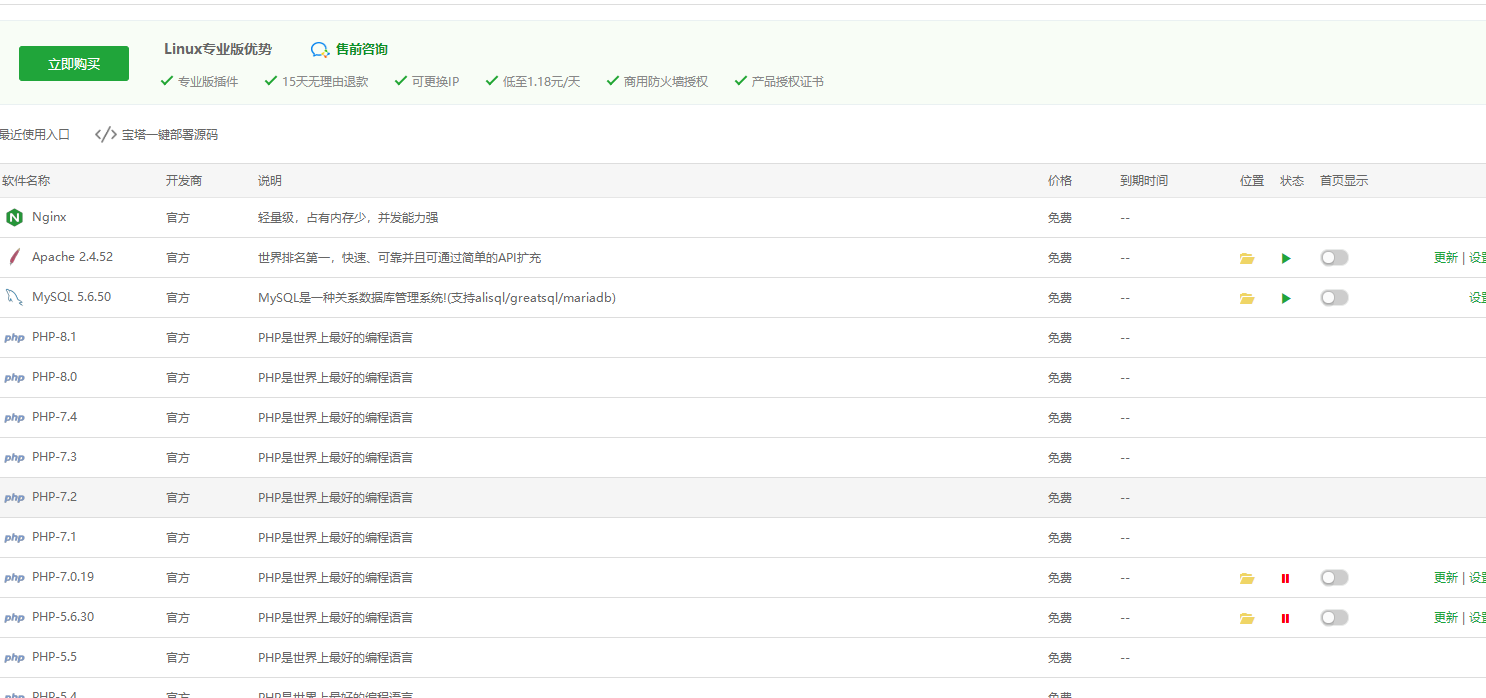Enable homepage display for PHP-5.6.30
The height and width of the screenshot is (698, 1486).
pyautogui.click(x=1334, y=618)
